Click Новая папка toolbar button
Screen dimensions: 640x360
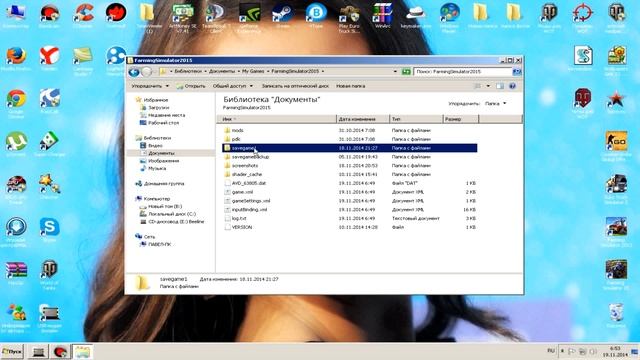(351, 86)
